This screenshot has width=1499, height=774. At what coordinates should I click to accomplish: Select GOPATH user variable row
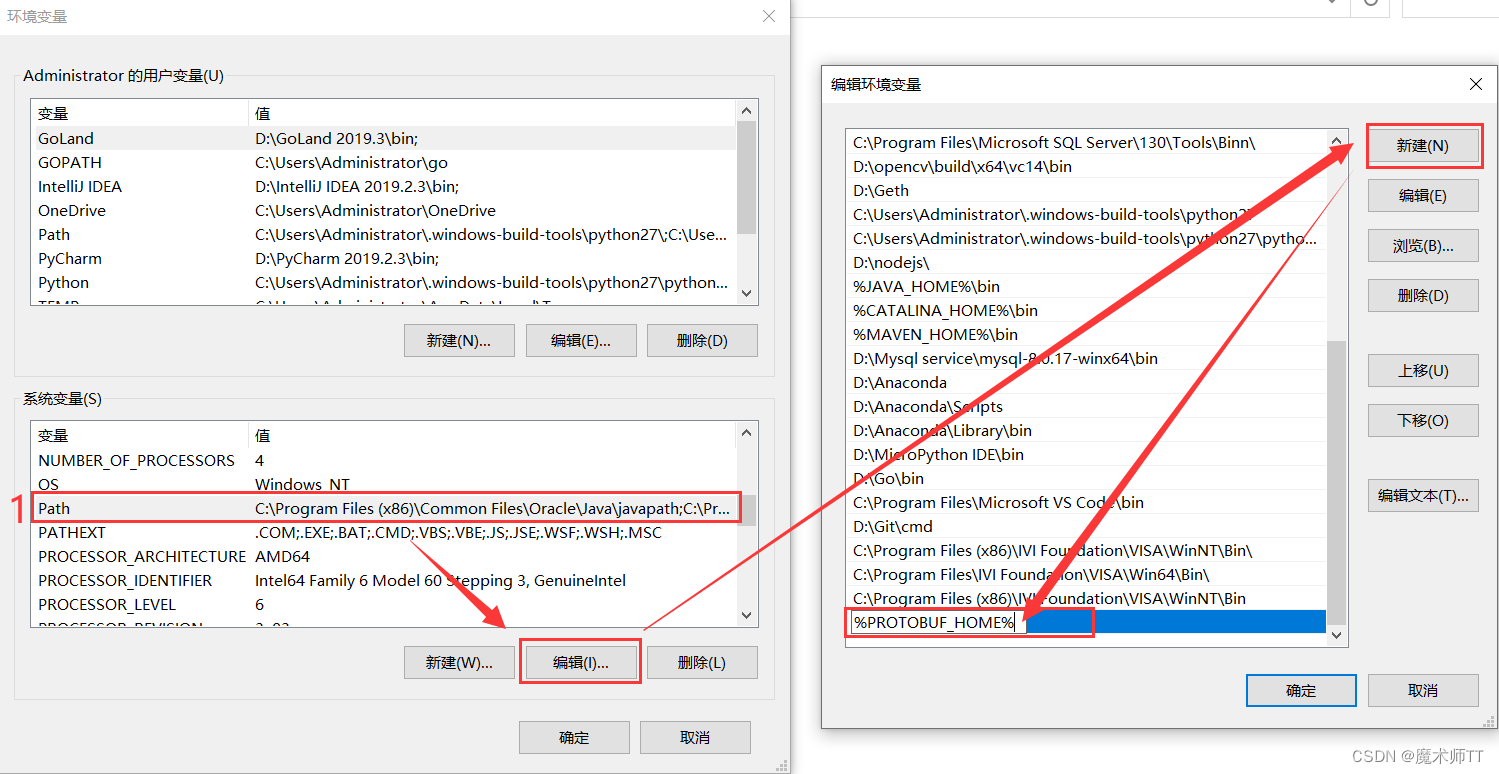pyautogui.click(x=383, y=163)
